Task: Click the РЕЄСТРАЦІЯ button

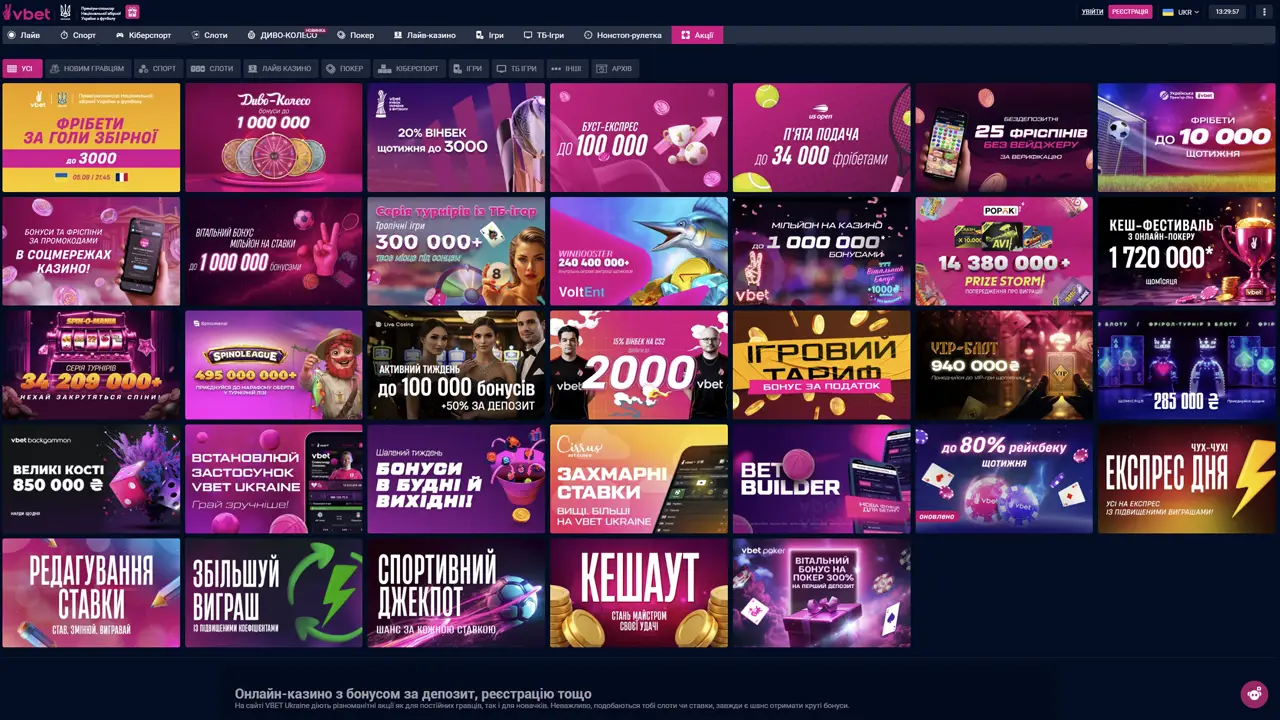Action: (x=1130, y=12)
